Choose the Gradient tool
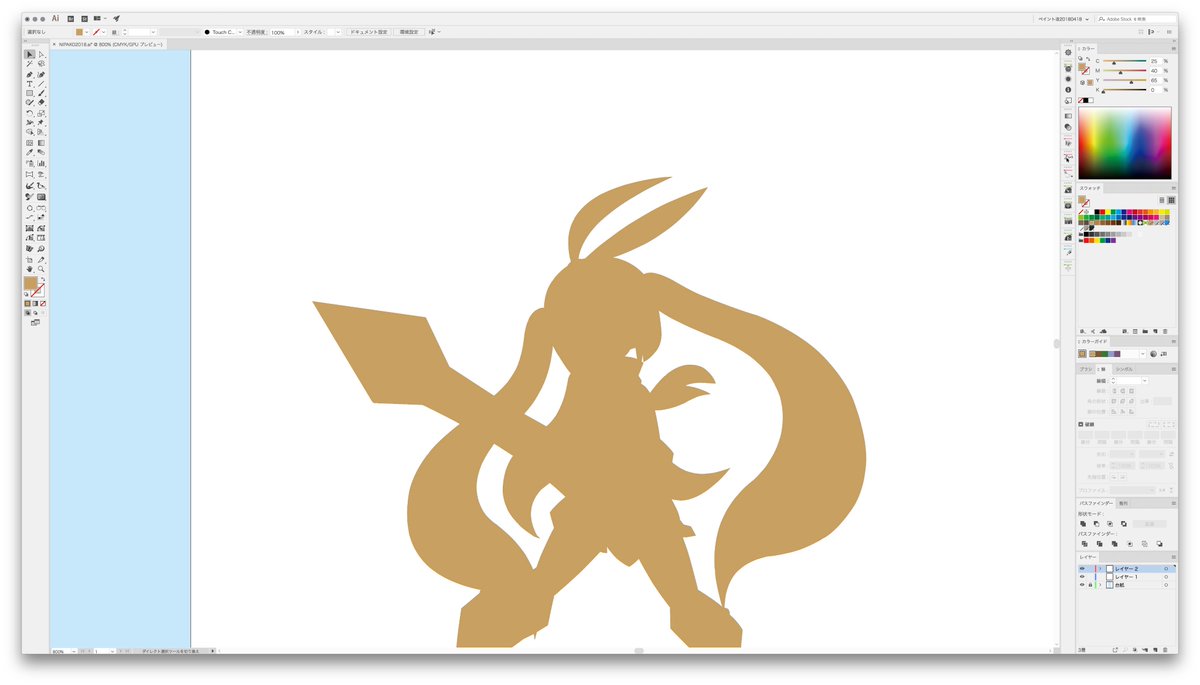 pos(41,142)
